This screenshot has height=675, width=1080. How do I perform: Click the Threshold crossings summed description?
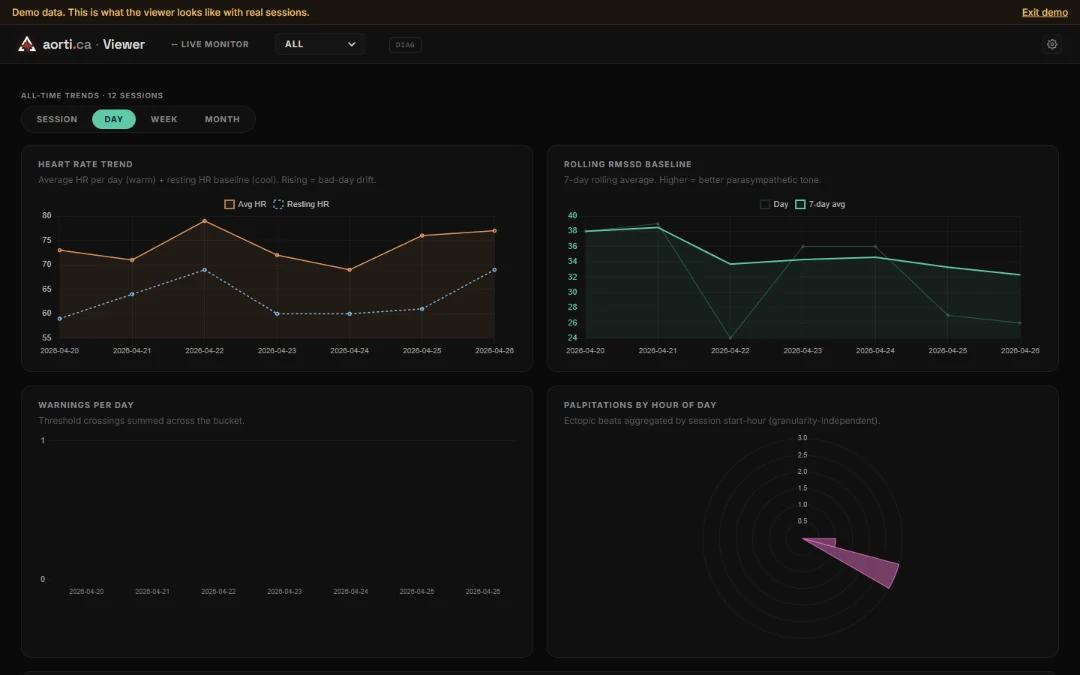[x=141, y=421]
